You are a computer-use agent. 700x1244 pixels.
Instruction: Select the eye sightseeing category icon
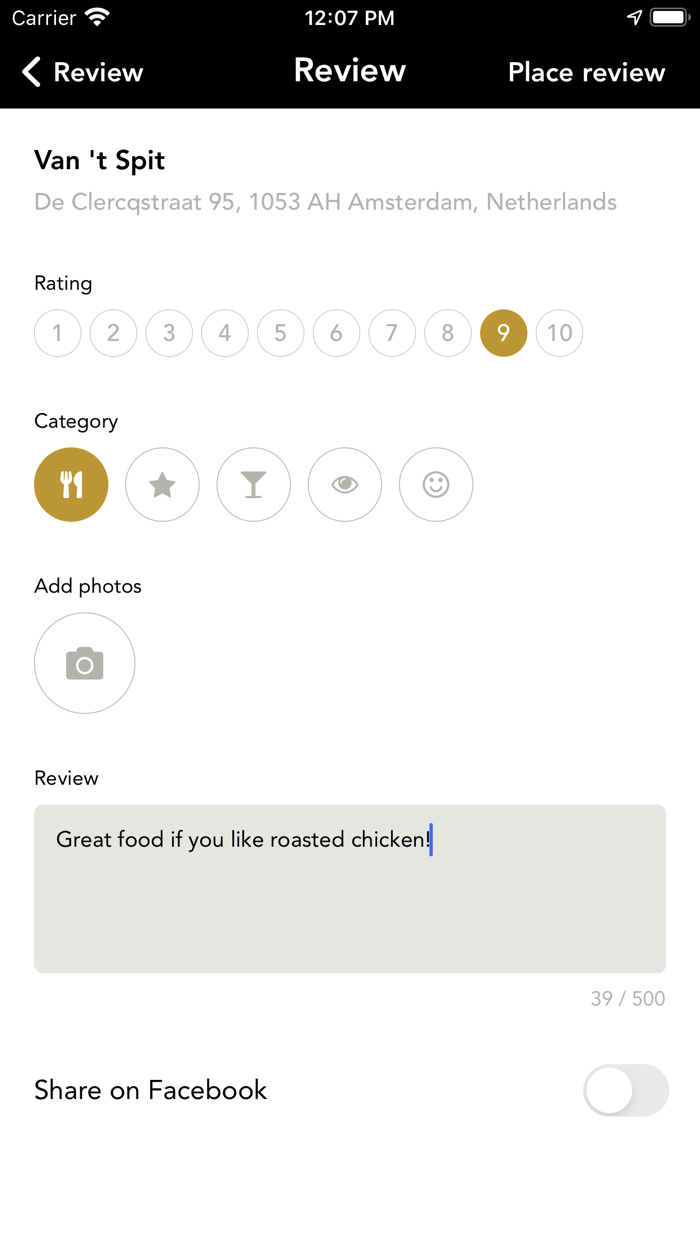point(345,485)
